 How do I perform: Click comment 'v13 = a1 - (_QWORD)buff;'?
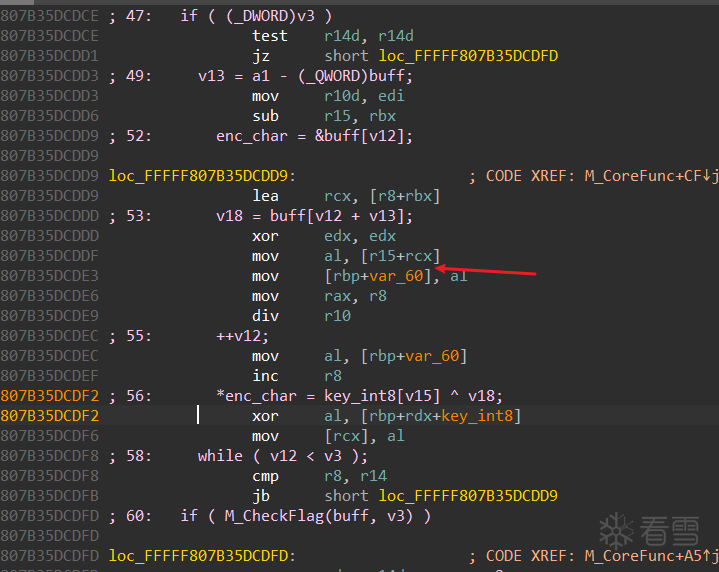pos(305,76)
